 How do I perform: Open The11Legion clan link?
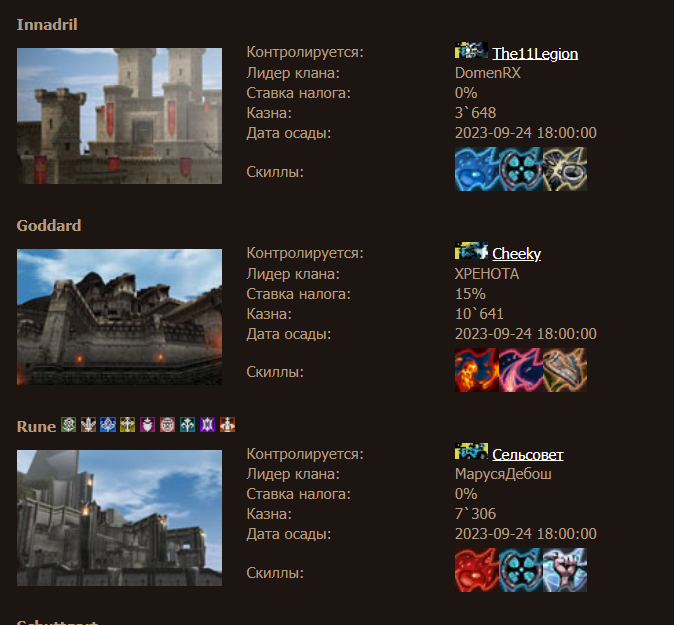coord(535,54)
